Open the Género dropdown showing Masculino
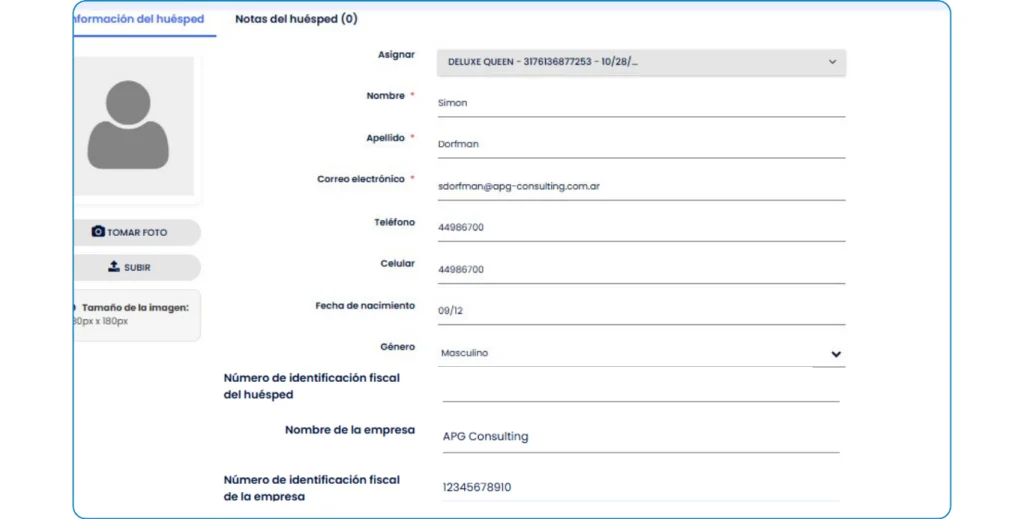 tap(625, 353)
